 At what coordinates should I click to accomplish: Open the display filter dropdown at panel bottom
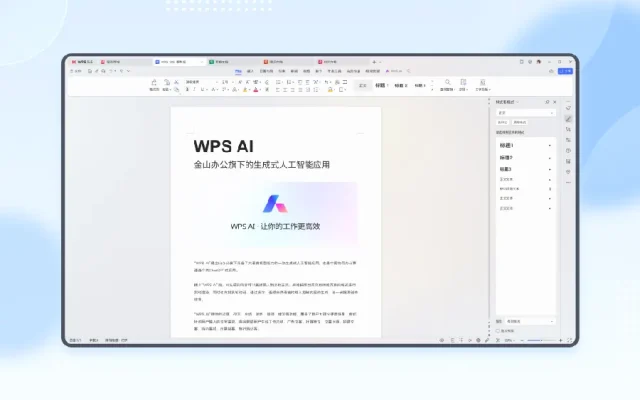pyautogui.click(x=530, y=321)
